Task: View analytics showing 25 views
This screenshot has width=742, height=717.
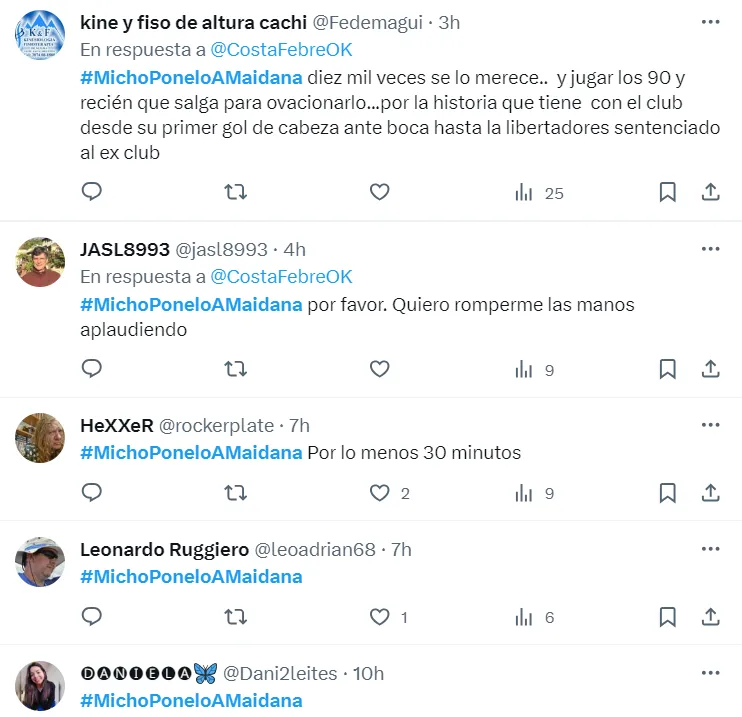Action: click(539, 193)
